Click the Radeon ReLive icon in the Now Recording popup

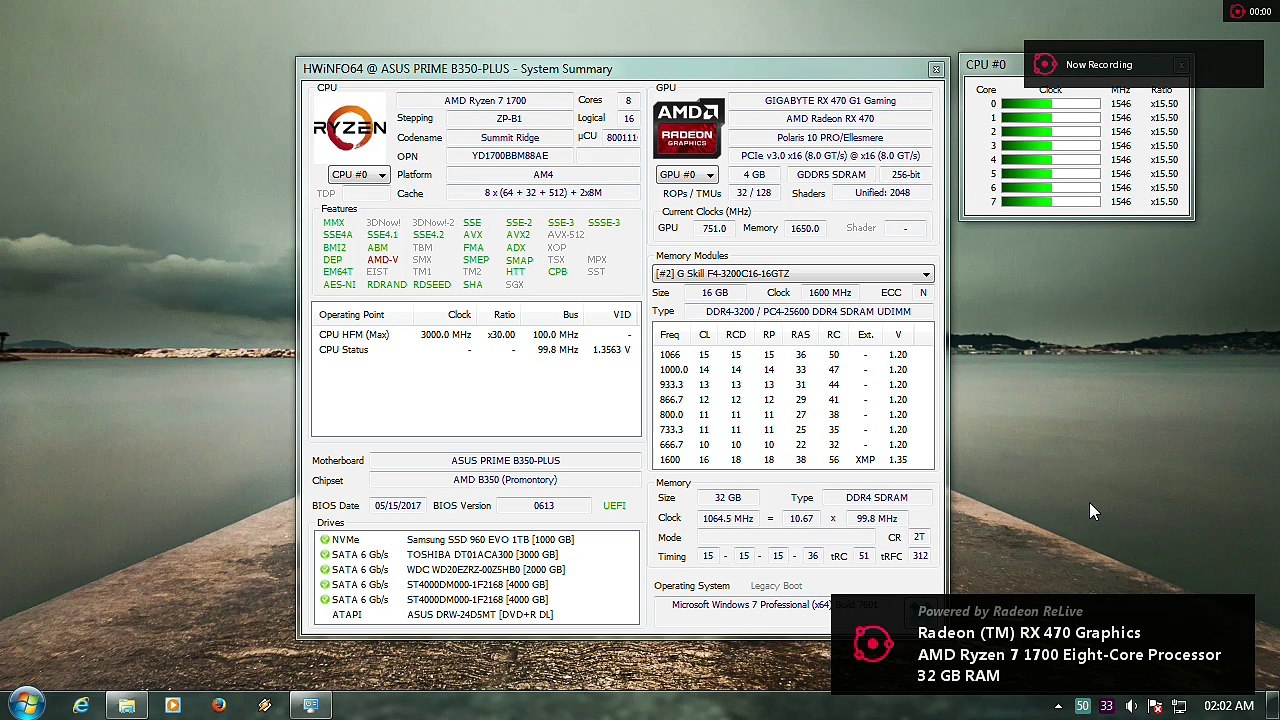[1045, 65]
